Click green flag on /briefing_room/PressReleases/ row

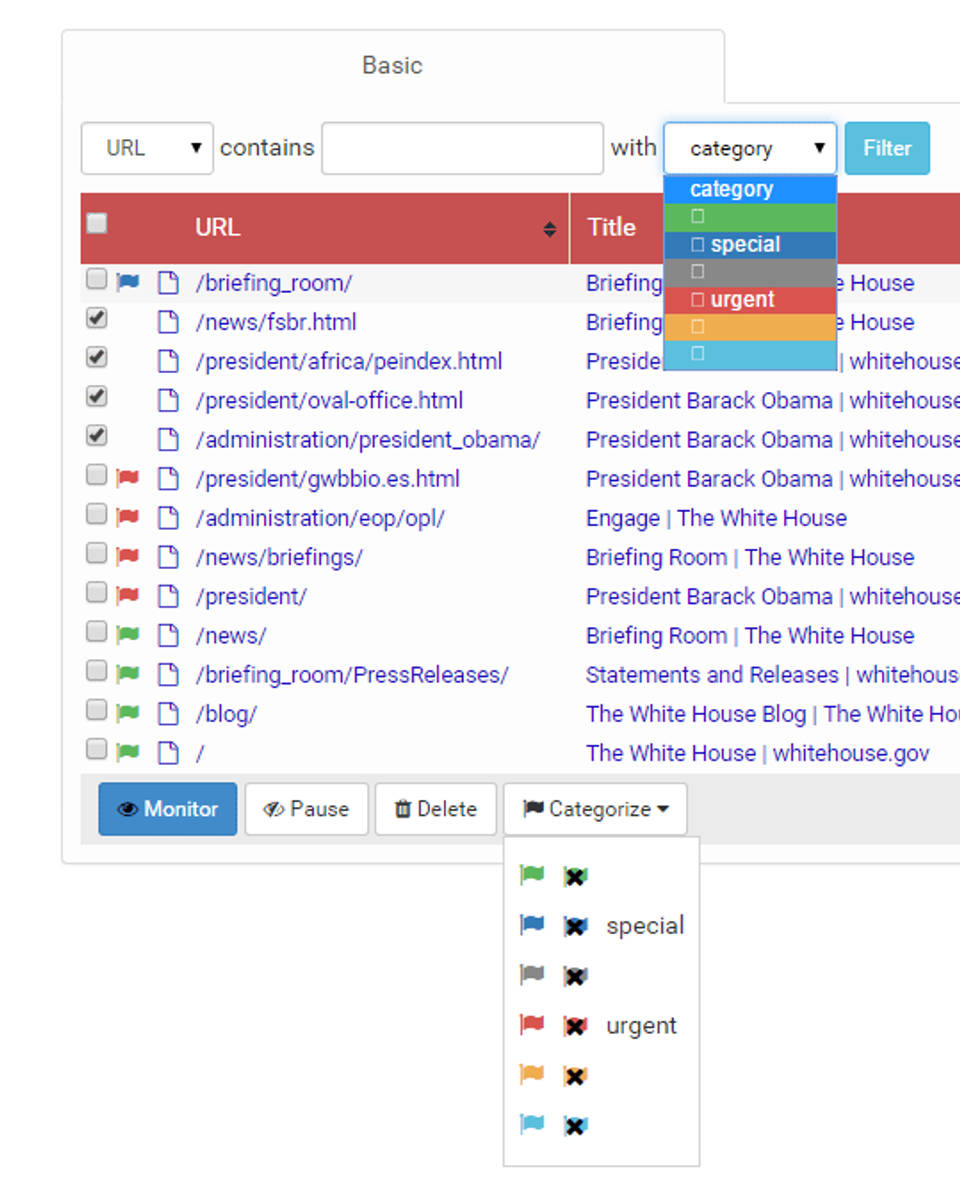(x=128, y=674)
